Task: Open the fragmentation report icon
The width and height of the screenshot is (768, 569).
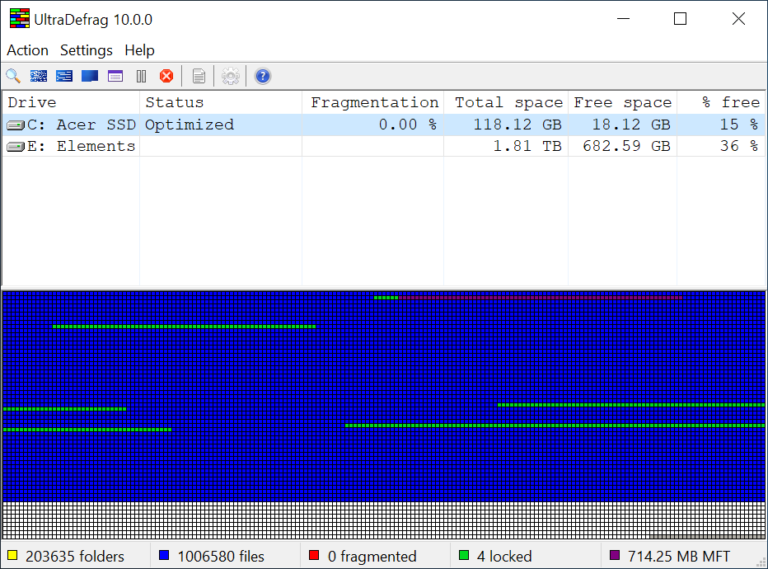Action: point(199,76)
